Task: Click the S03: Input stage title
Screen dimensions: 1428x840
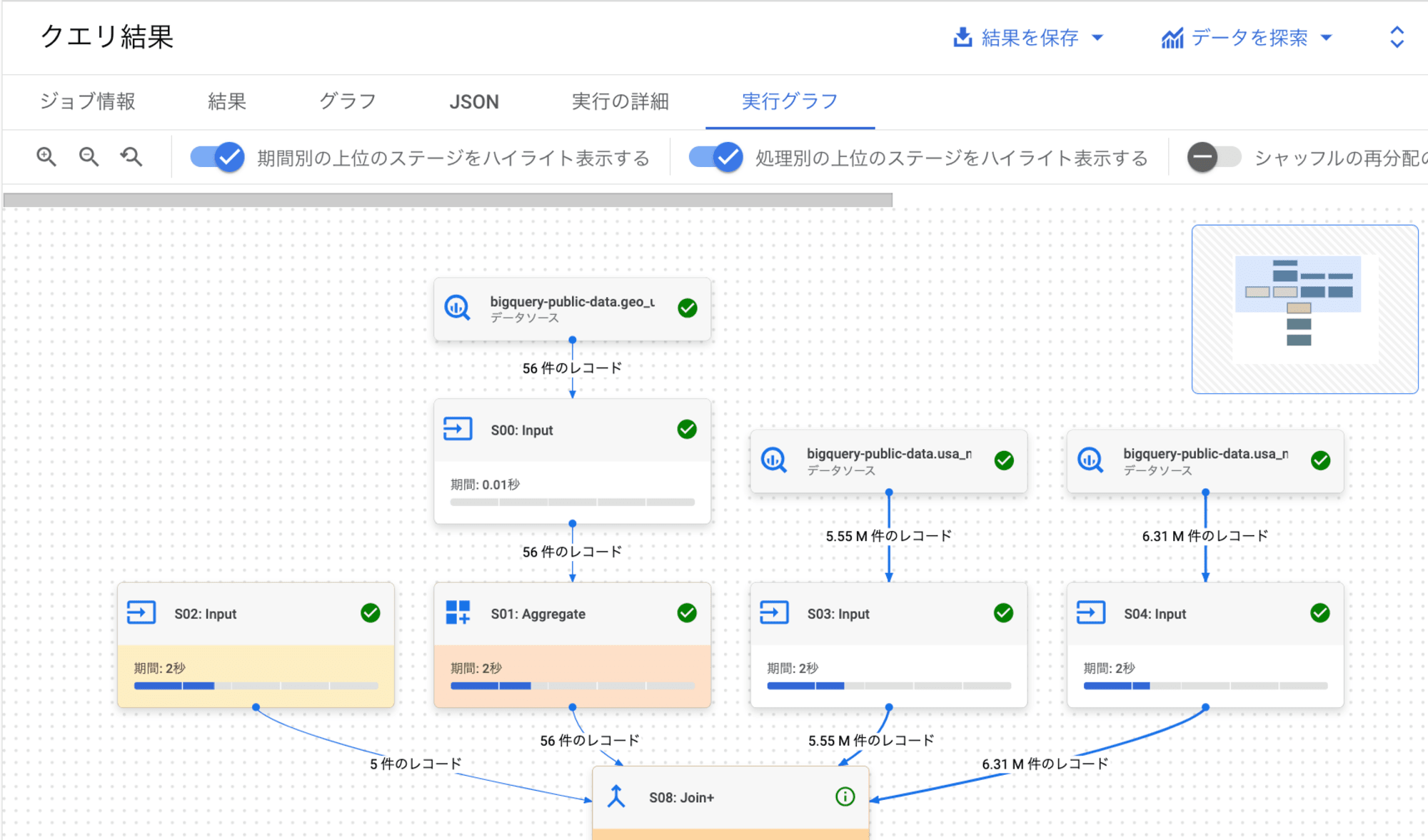Action: tap(838, 614)
